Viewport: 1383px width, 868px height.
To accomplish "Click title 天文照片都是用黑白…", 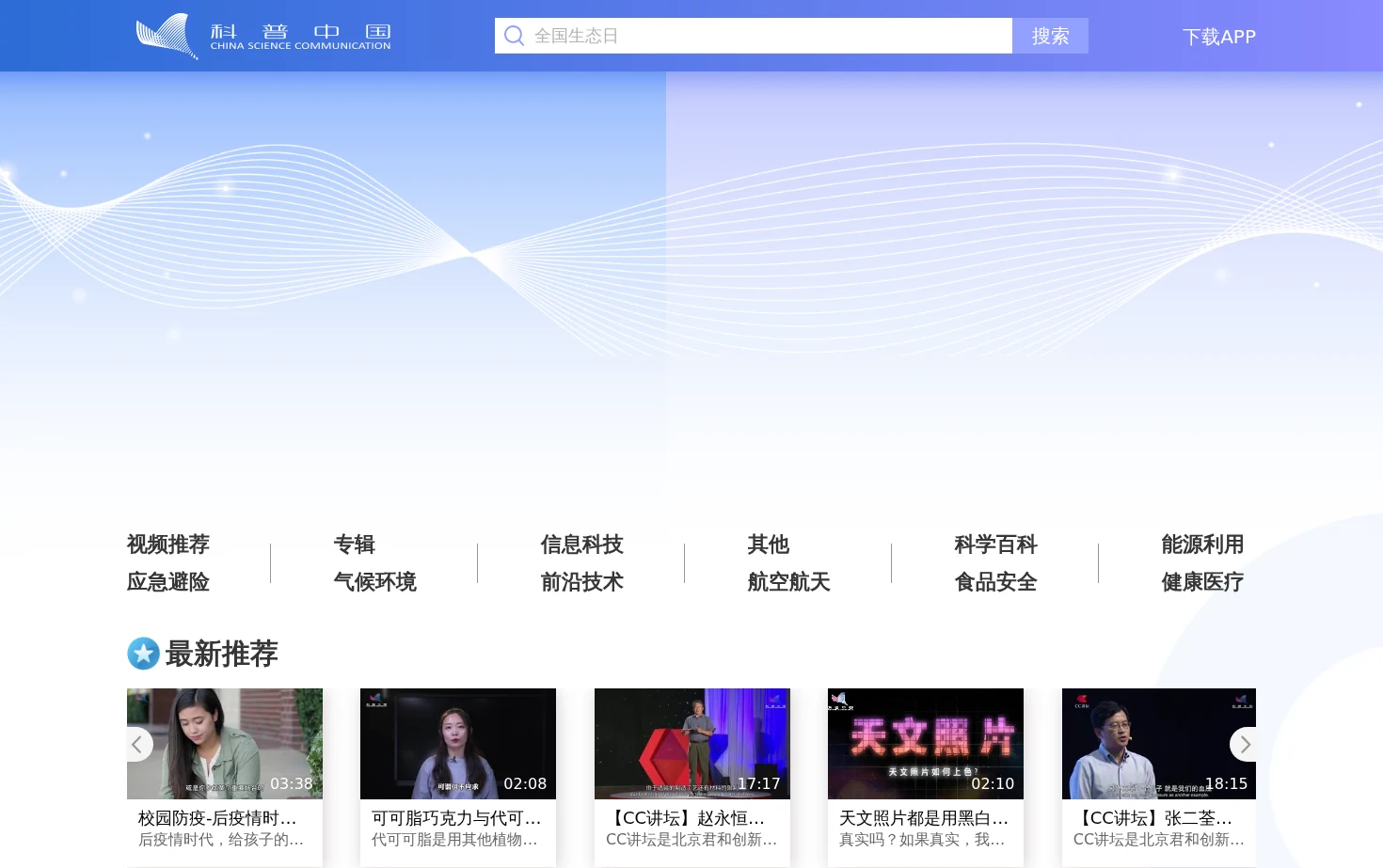I will click(924, 818).
